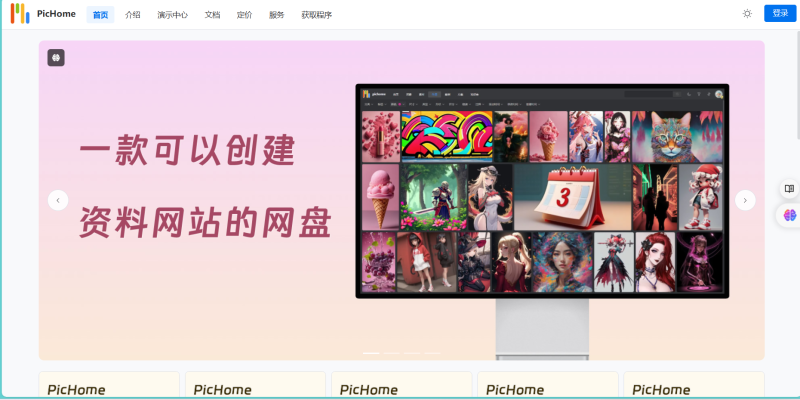Open the 文档 nav item
Screen dimensions: 800x400
[x=212, y=15]
